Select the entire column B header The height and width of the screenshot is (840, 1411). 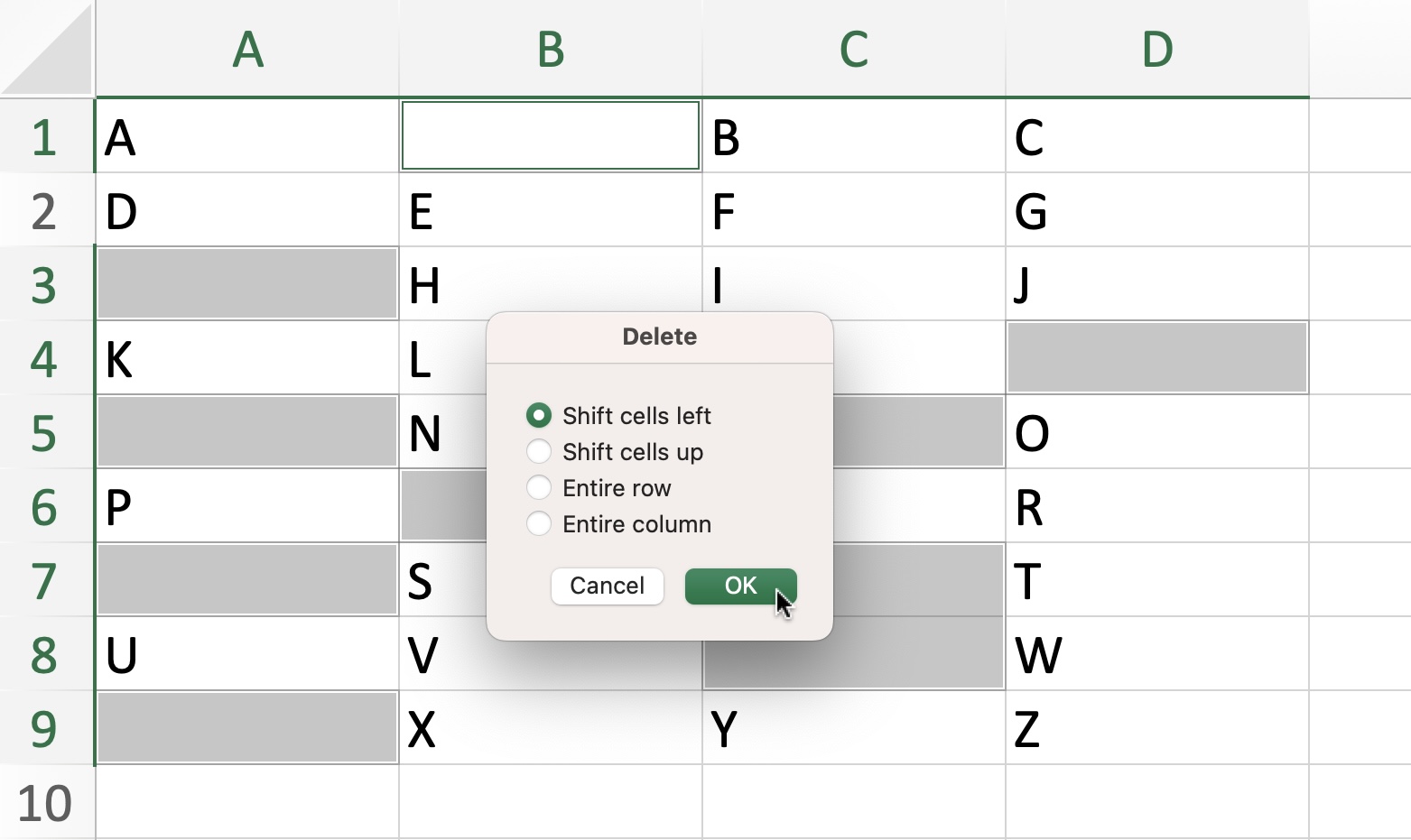(550, 50)
